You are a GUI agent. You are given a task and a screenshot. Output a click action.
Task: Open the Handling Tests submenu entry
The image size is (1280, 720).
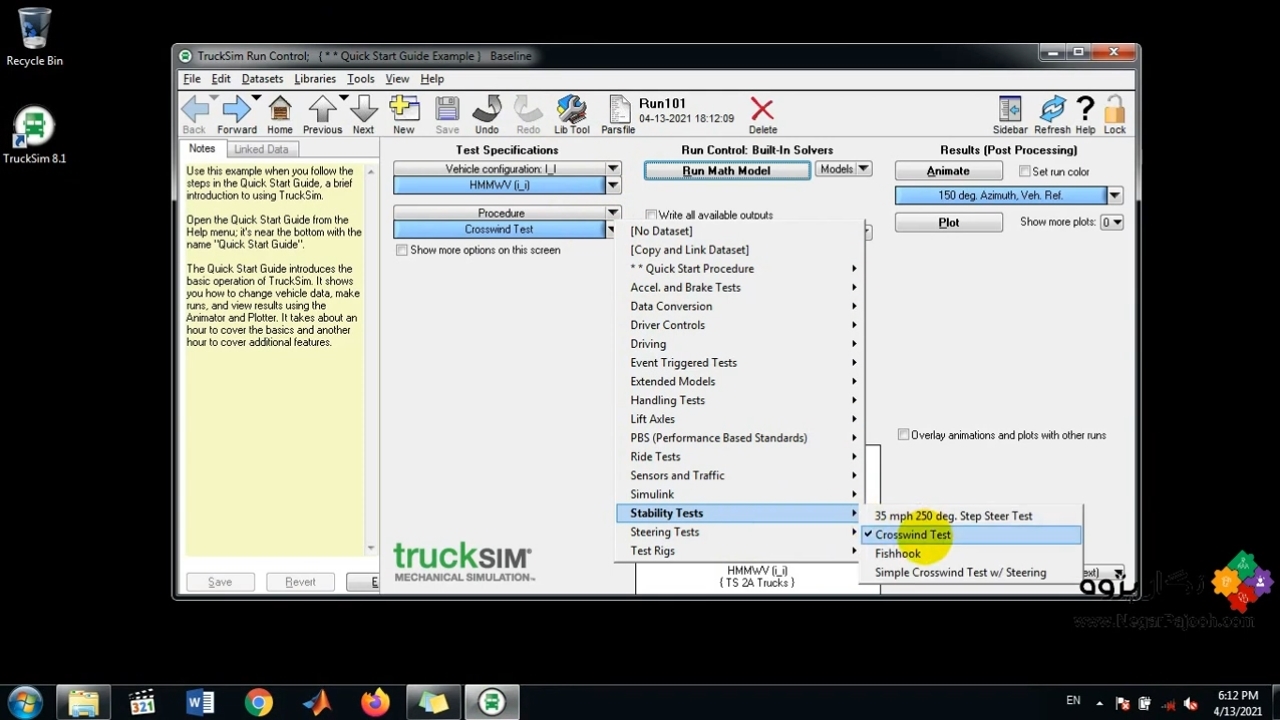pos(667,400)
